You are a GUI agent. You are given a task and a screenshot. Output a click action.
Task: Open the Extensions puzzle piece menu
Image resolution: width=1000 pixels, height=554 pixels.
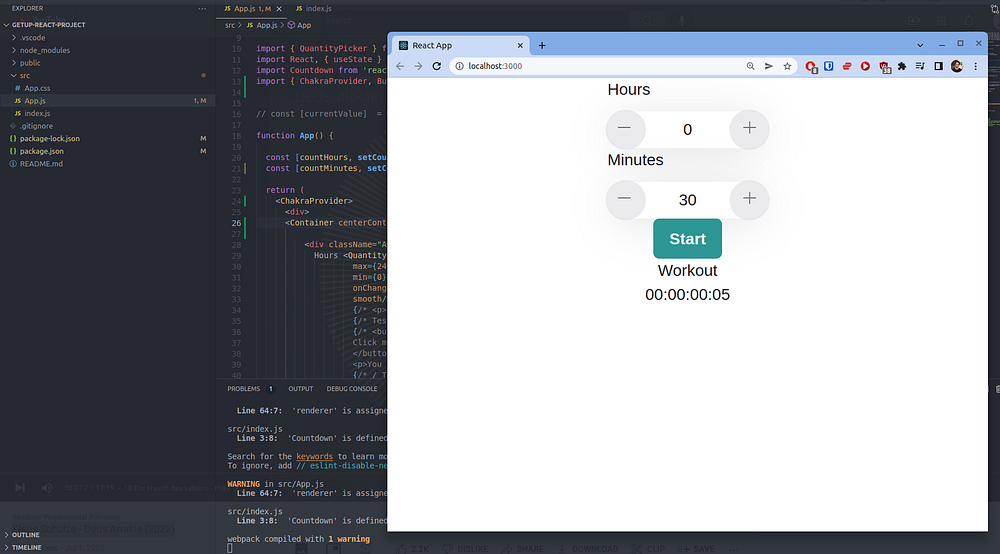click(902, 66)
